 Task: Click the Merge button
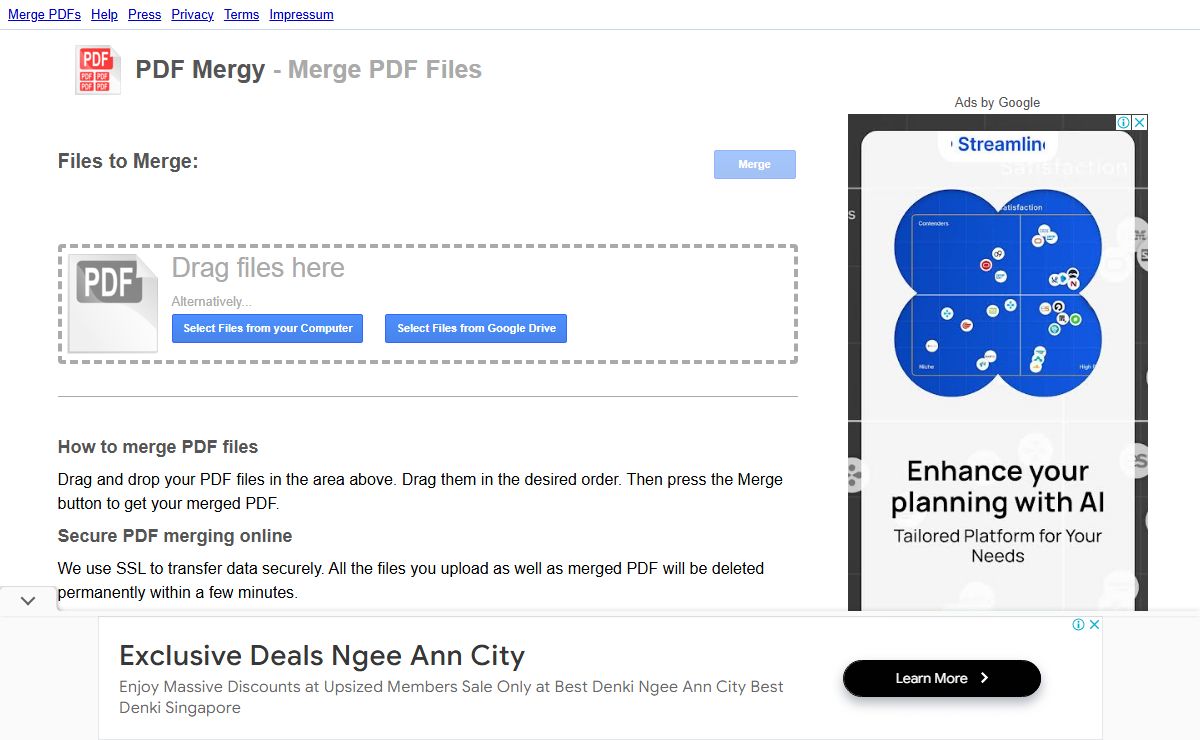coord(755,165)
